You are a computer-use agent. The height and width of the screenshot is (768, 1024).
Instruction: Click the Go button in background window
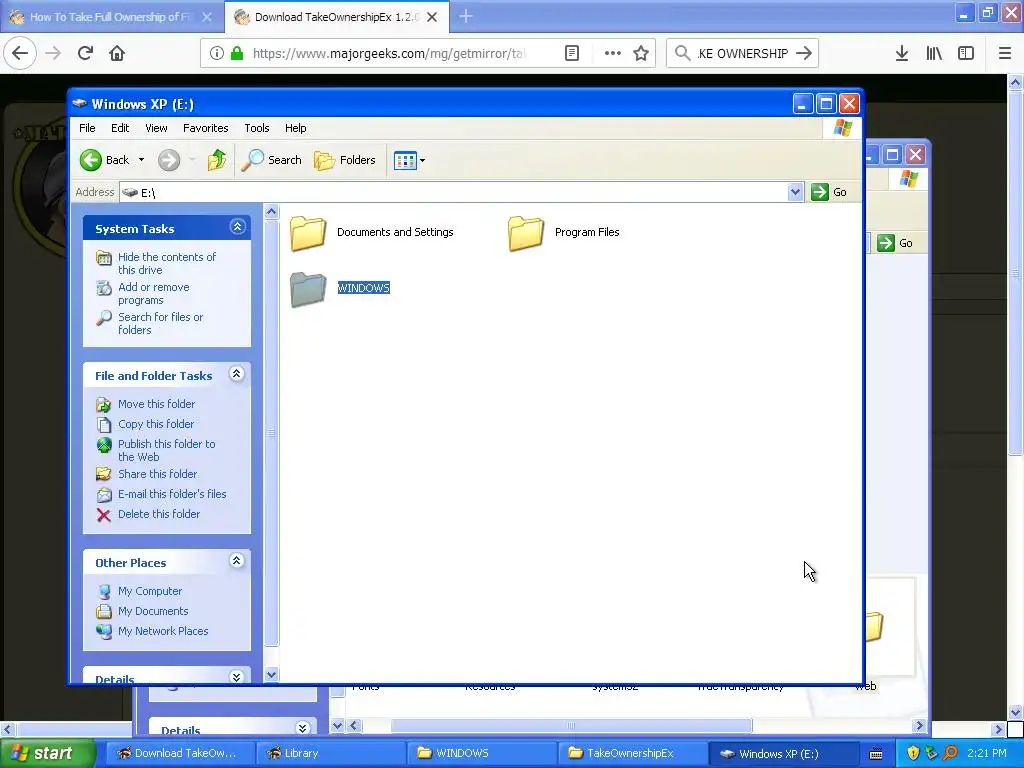[x=895, y=243]
